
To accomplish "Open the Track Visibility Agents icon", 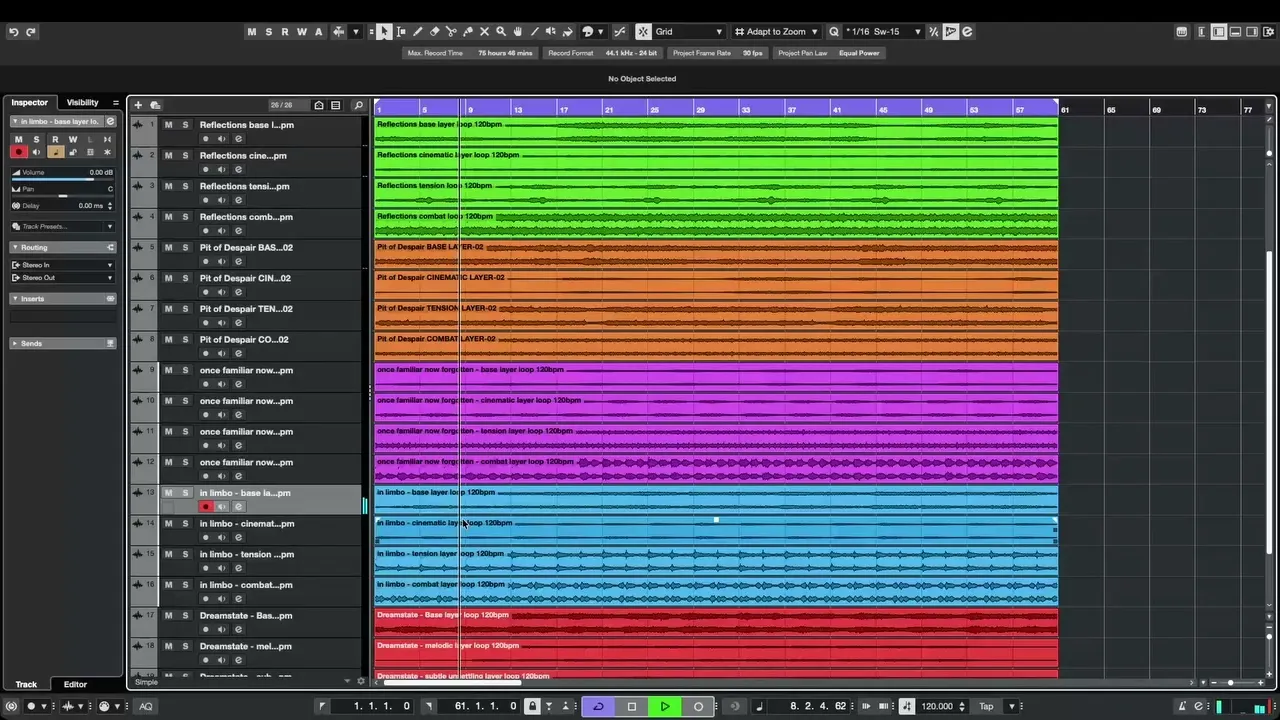I will tap(318, 105).
